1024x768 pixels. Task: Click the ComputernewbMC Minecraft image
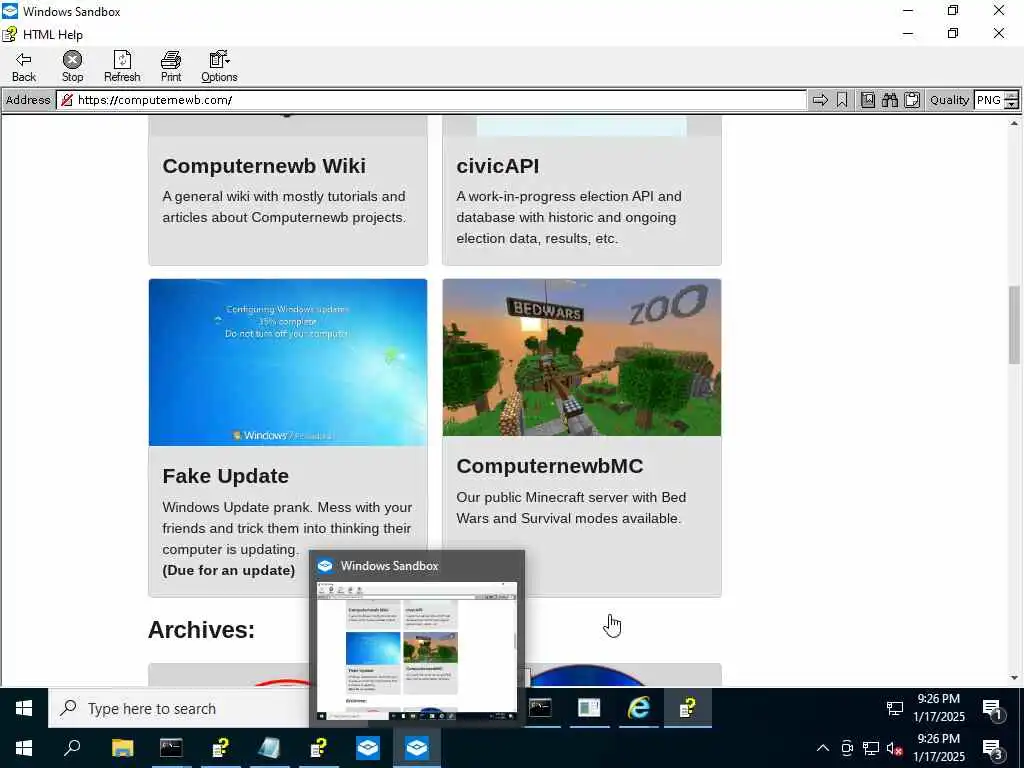coord(582,357)
